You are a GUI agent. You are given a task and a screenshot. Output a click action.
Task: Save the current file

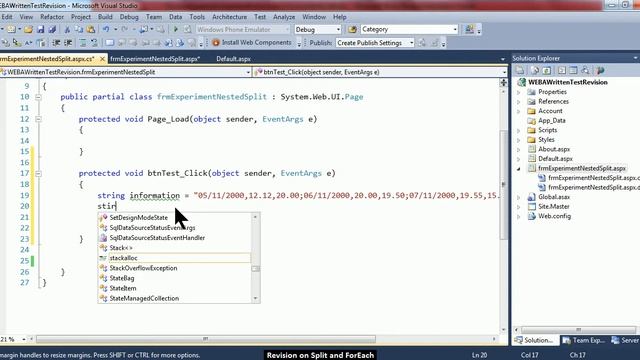pyautogui.click(x=40, y=29)
